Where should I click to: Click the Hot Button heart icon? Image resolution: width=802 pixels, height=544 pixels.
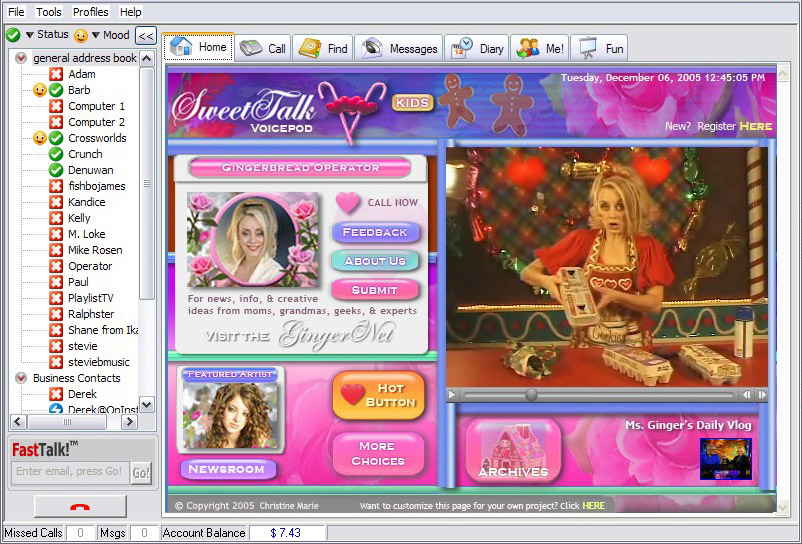click(351, 395)
